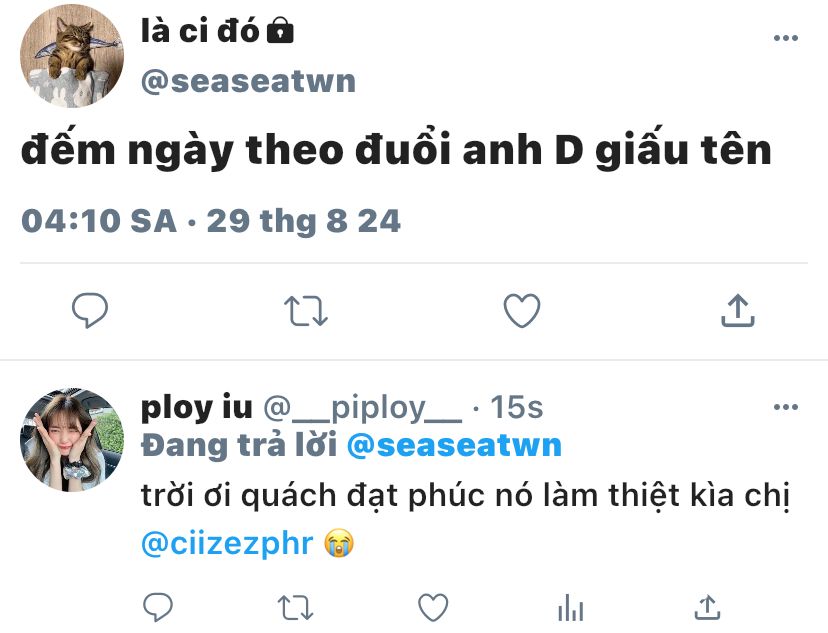Image resolution: width=828 pixels, height=633 pixels.
Task: Reply to ploy iu's comment
Action: pyautogui.click(x=158, y=607)
